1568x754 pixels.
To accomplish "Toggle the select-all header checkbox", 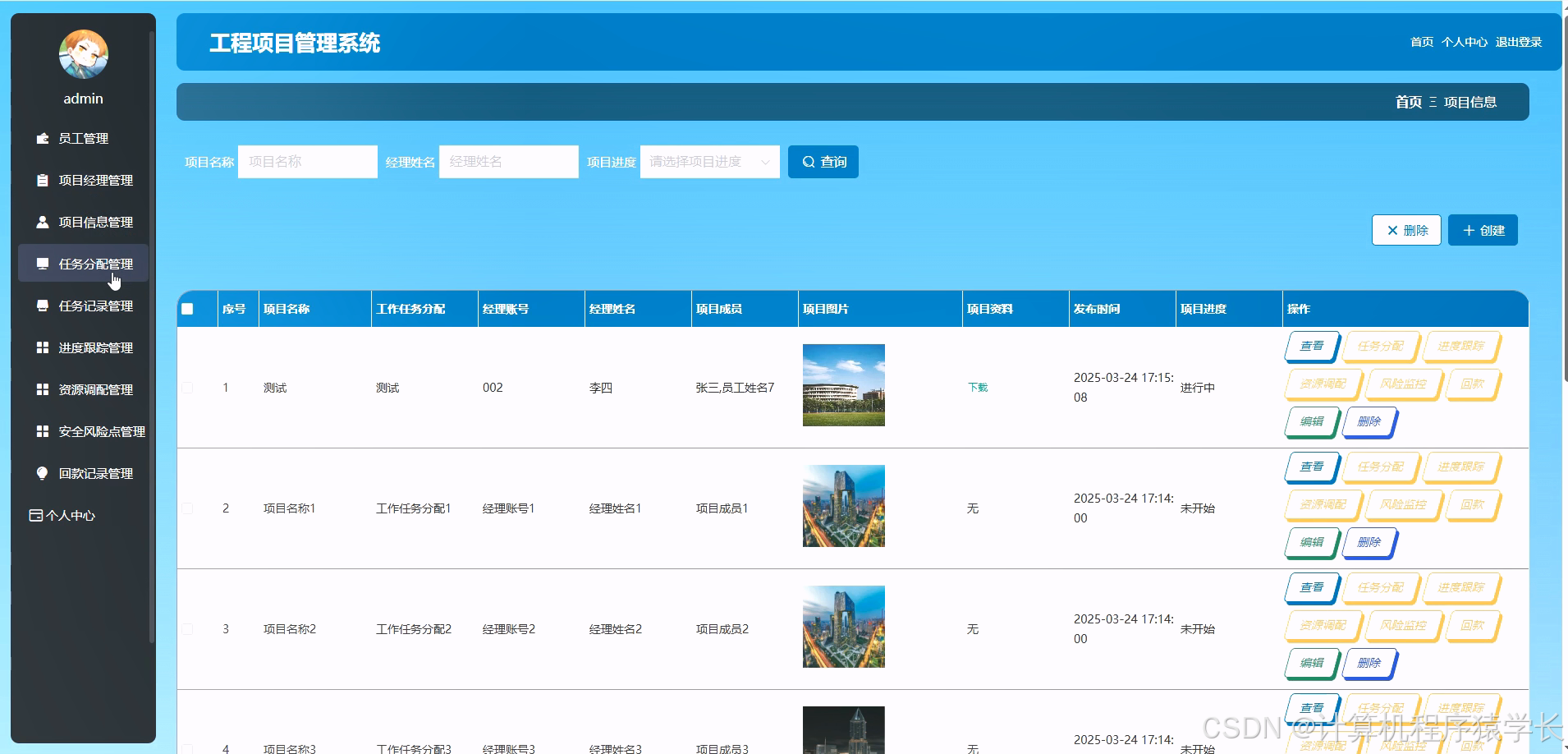I will (x=187, y=309).
